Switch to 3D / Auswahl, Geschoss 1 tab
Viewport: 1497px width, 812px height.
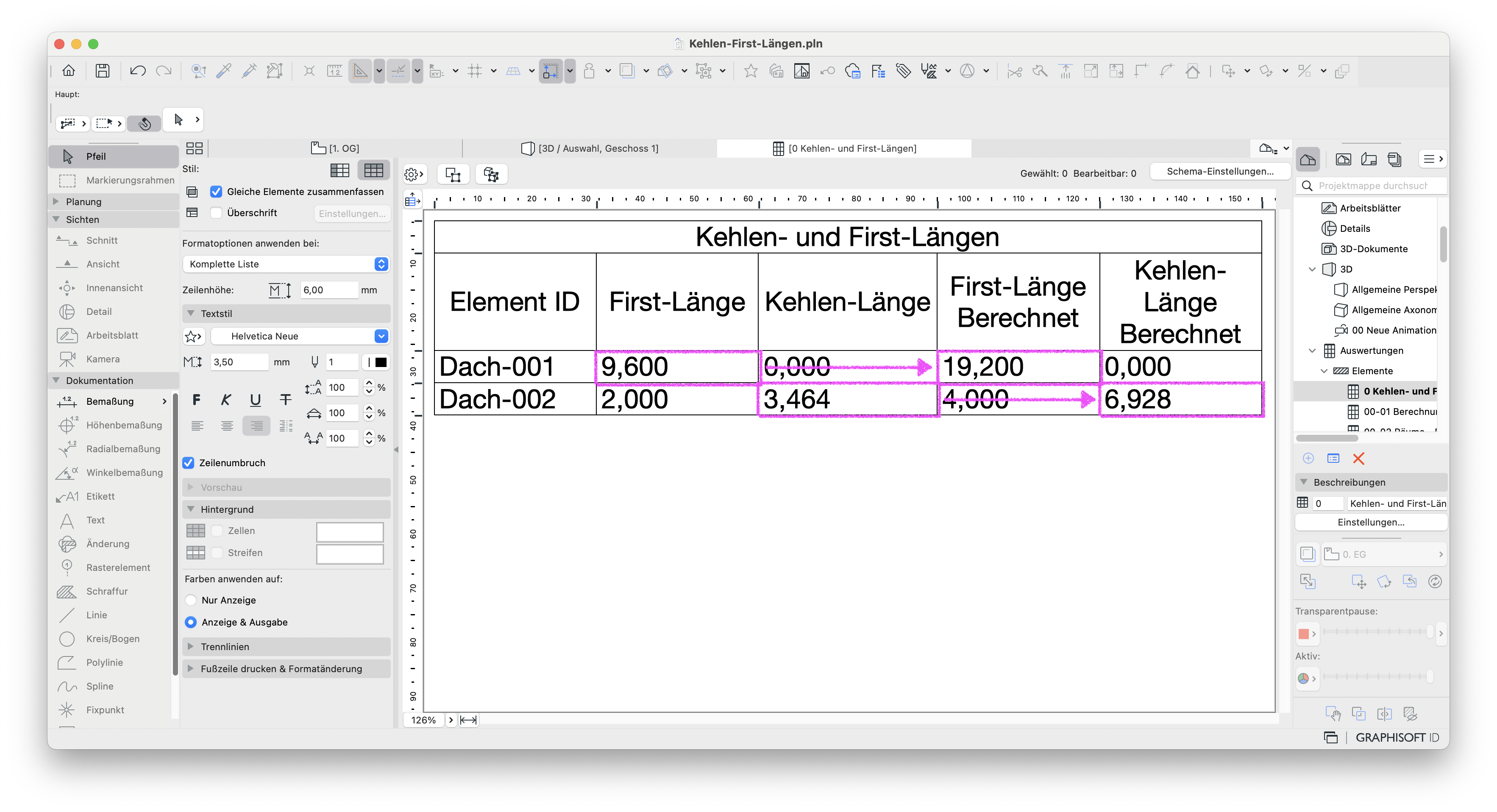tap(590, 148)
